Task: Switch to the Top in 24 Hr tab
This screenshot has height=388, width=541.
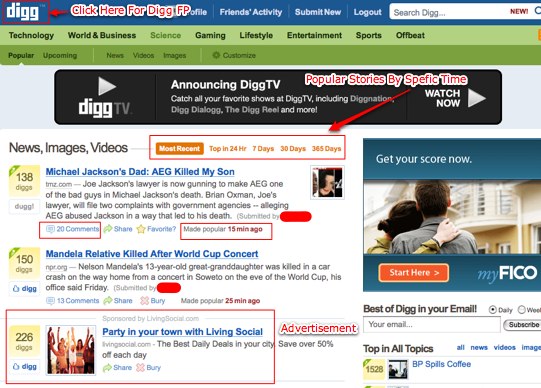Action: coord(228,149)
